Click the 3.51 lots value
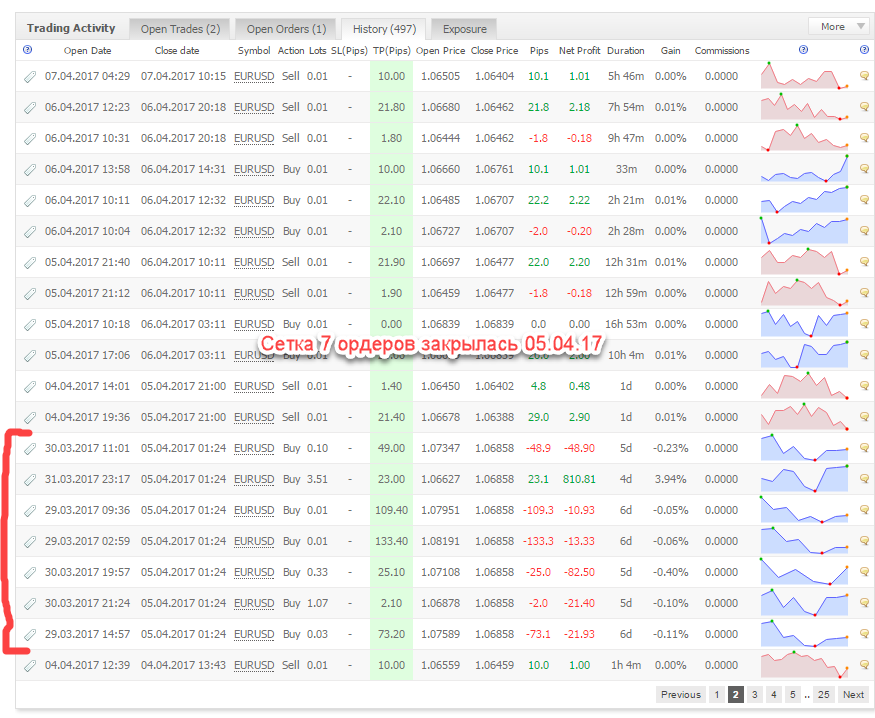875x718 pixels. click(318, 479)
